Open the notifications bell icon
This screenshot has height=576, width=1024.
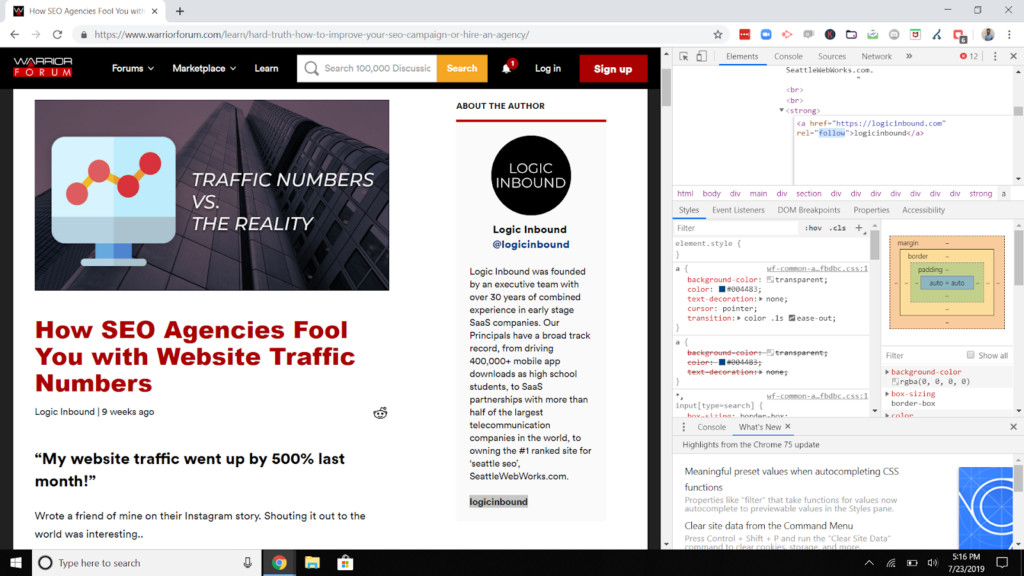[507, 69]
